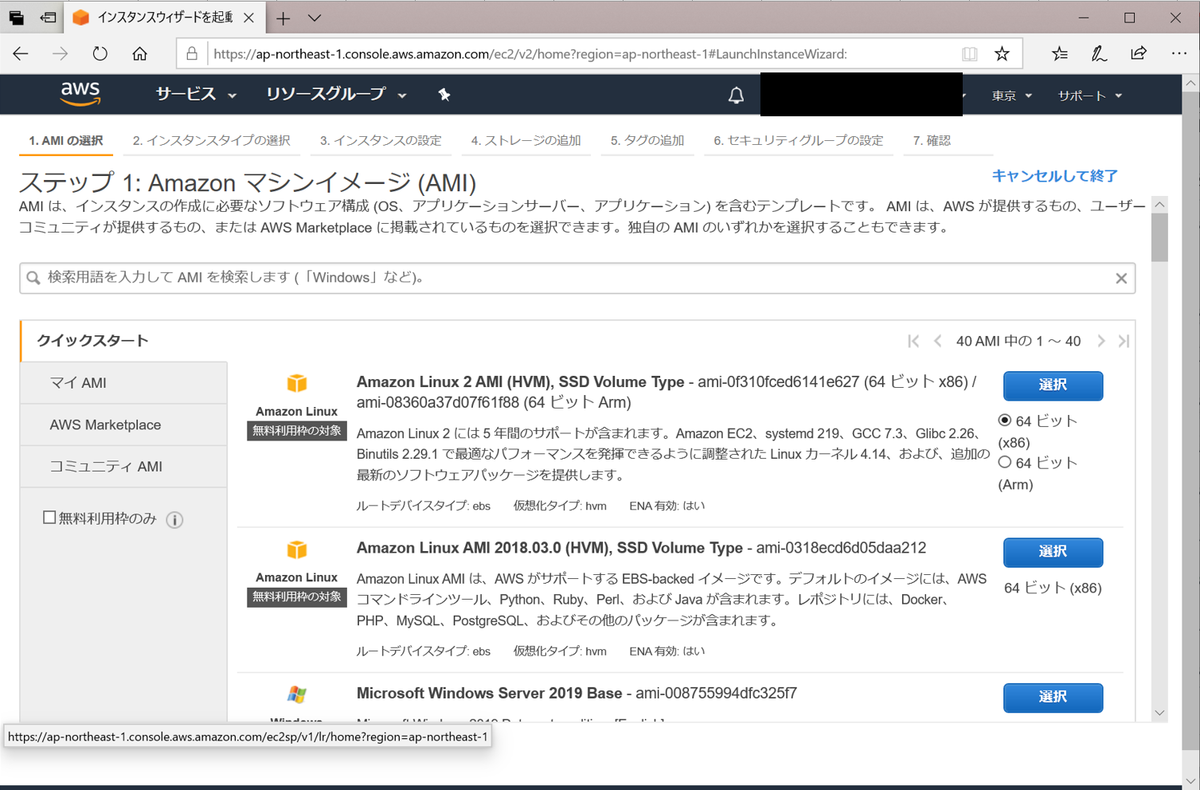Screen dimensions: 1200x790
Task: Clear the AMI search using the X icon
Action: tap(1121, 278)
